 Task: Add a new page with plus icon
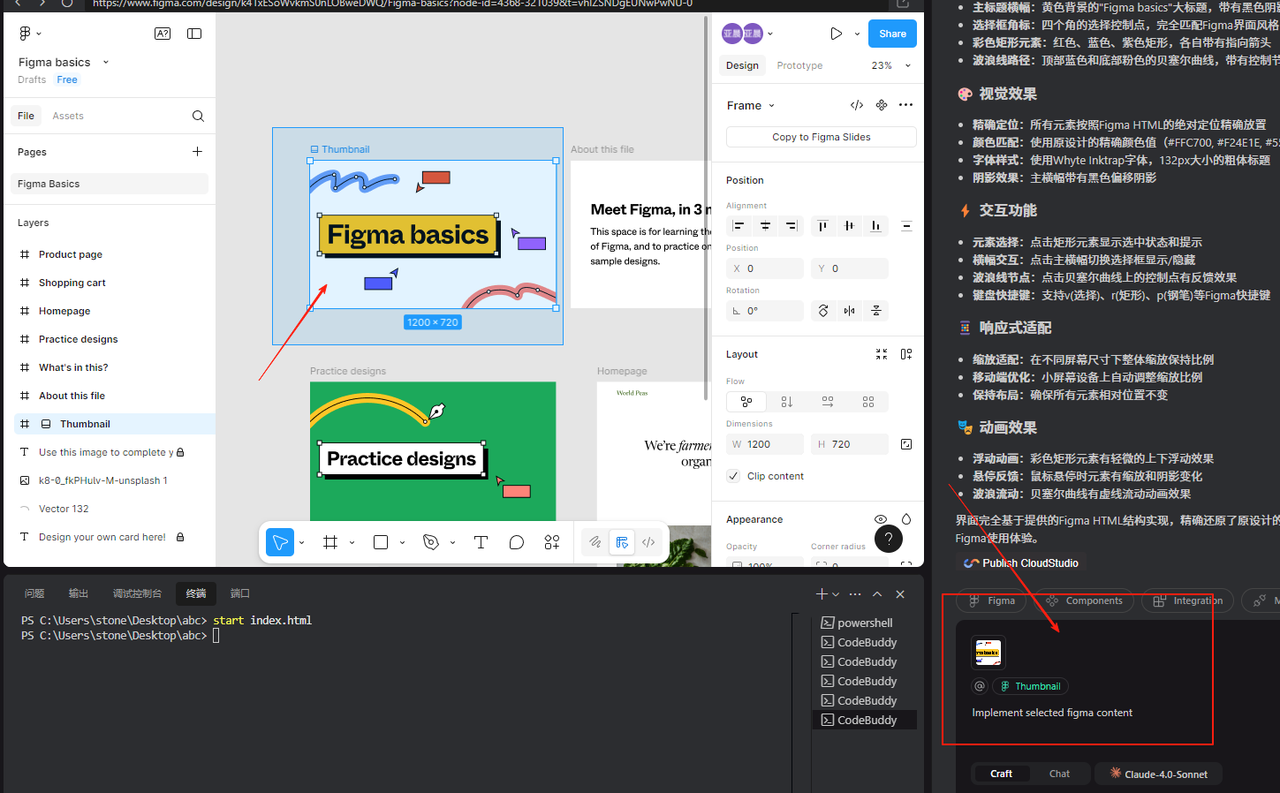197,152
